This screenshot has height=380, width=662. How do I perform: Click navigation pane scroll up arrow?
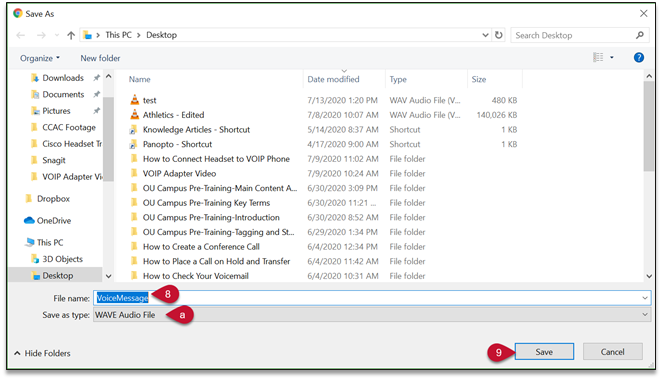point(109,76)
